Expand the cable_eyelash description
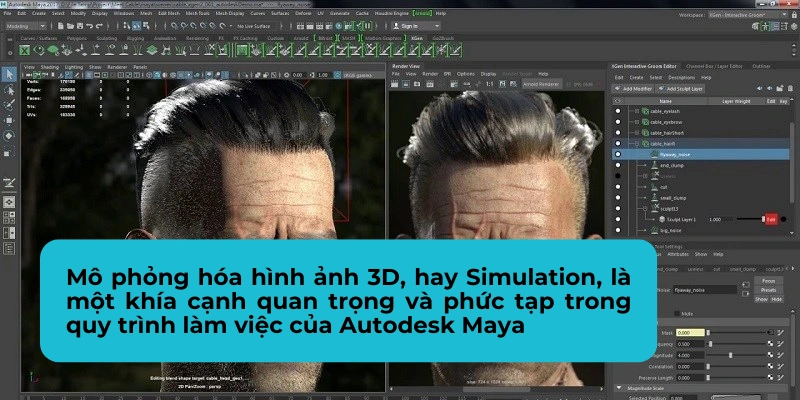800x400 pixels. click(x=636, y=111)
